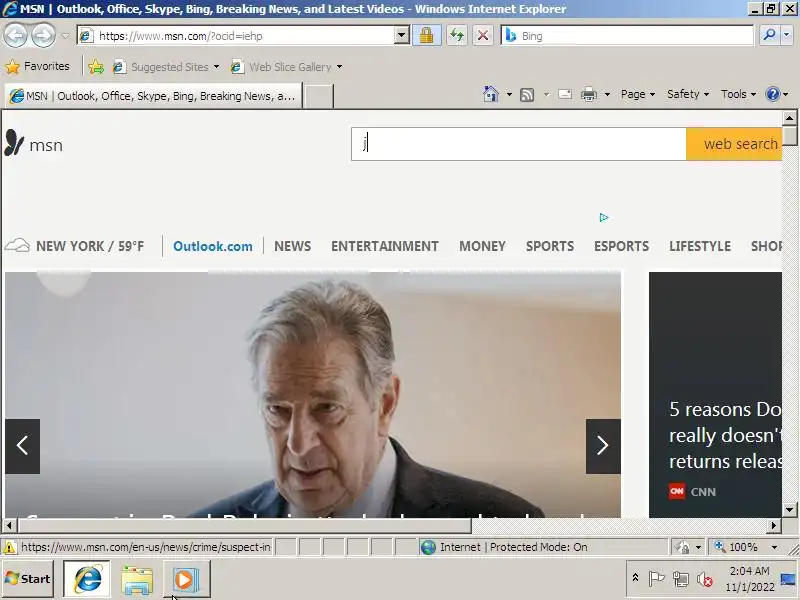Open the Safety menu
This screenshot has height=600, width=800.
pyautogui.click(x=688, y=94)
